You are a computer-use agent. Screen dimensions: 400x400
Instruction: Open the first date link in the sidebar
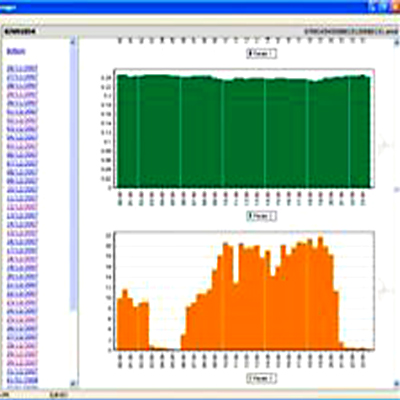(22, 69)
